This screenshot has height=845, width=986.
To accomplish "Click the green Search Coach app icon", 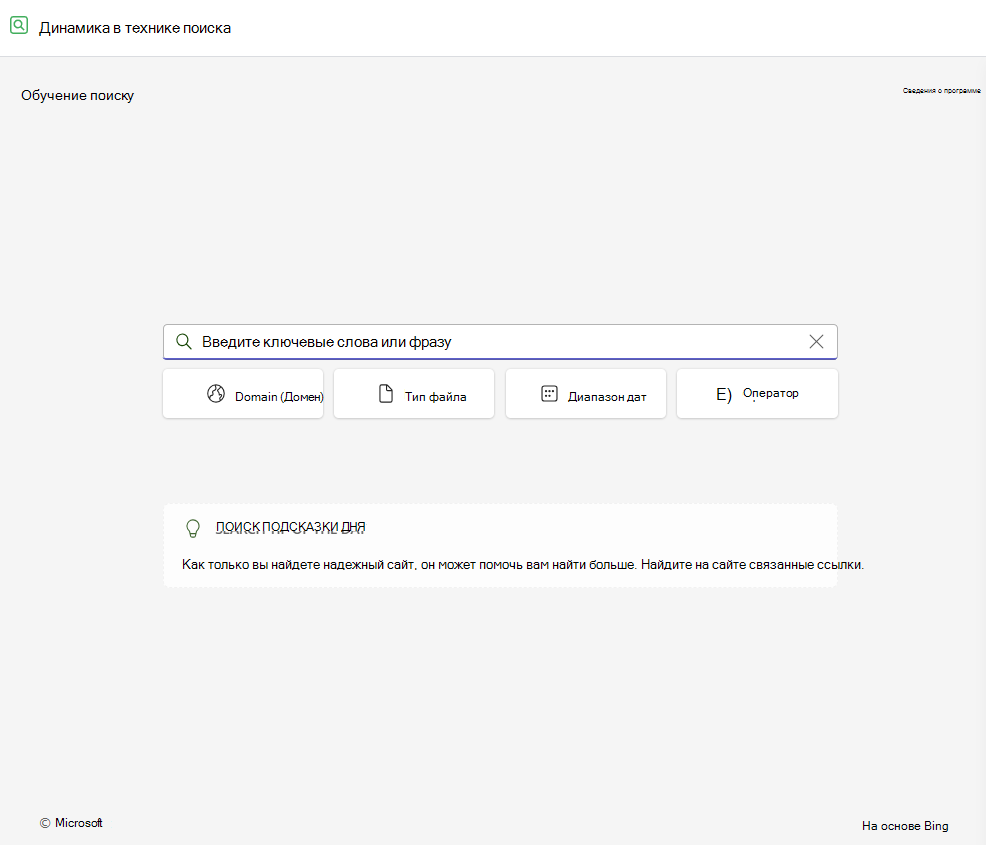I will tap(19, 25).
